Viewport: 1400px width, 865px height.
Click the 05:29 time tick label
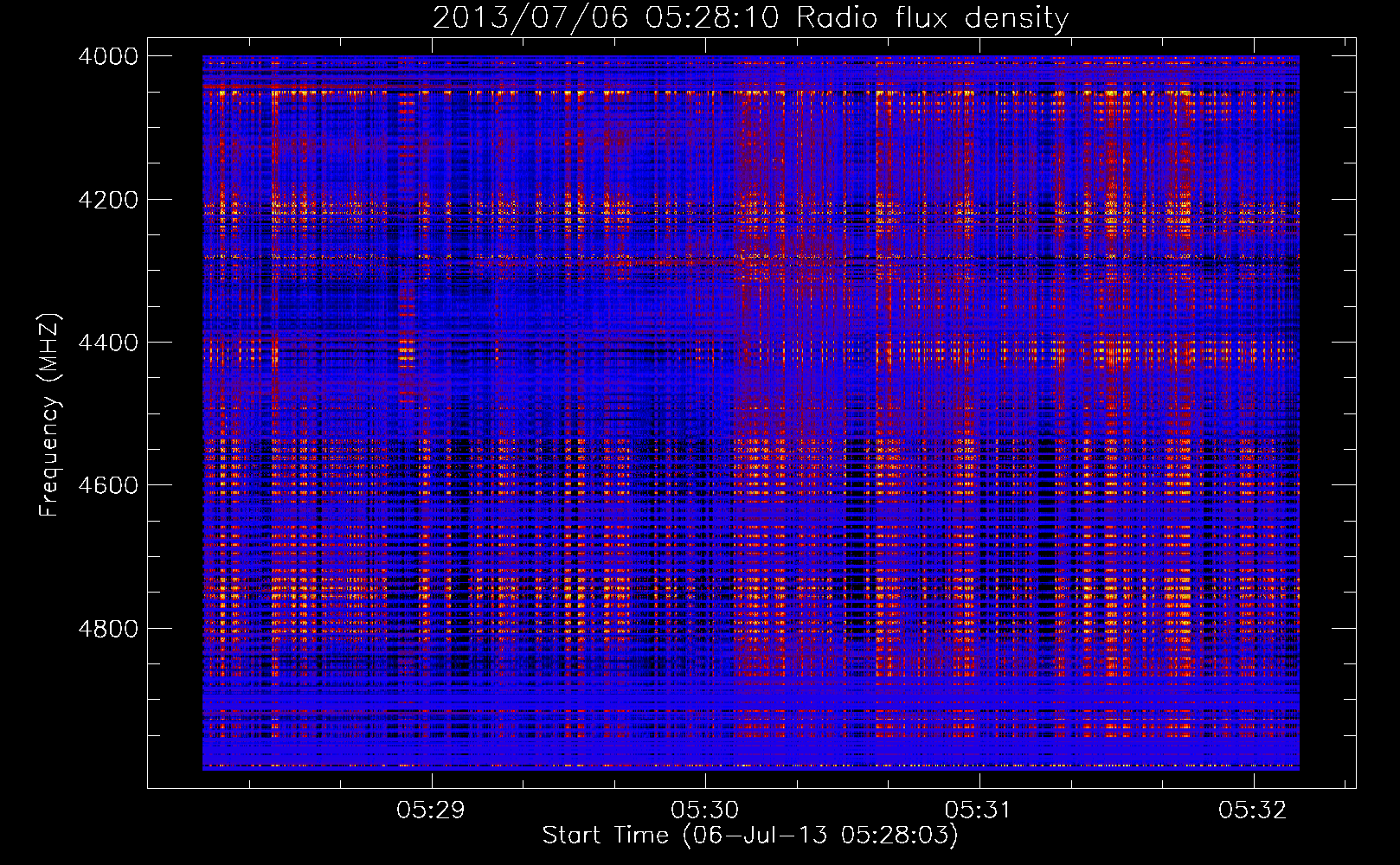431,810
